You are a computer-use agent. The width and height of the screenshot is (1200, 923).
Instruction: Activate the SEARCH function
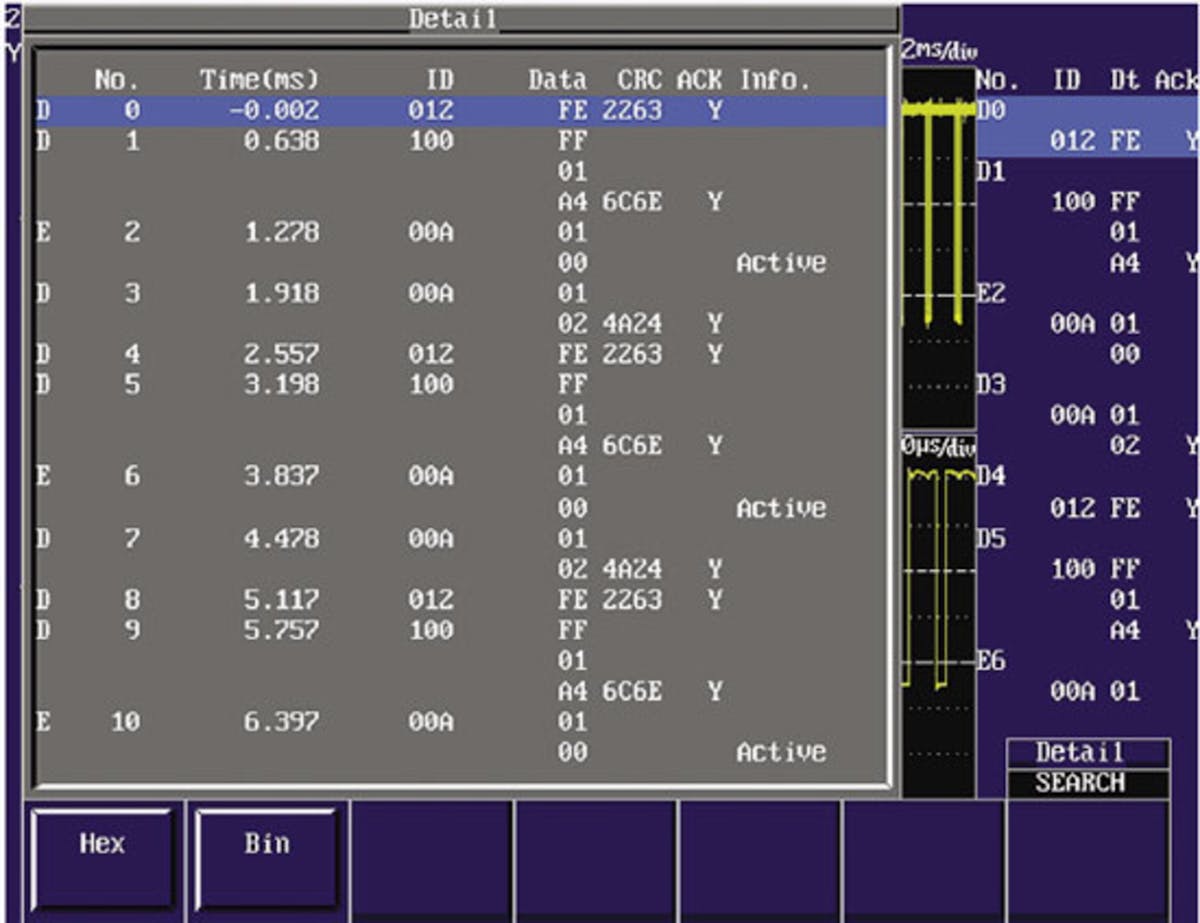[x=1087, y=783]
